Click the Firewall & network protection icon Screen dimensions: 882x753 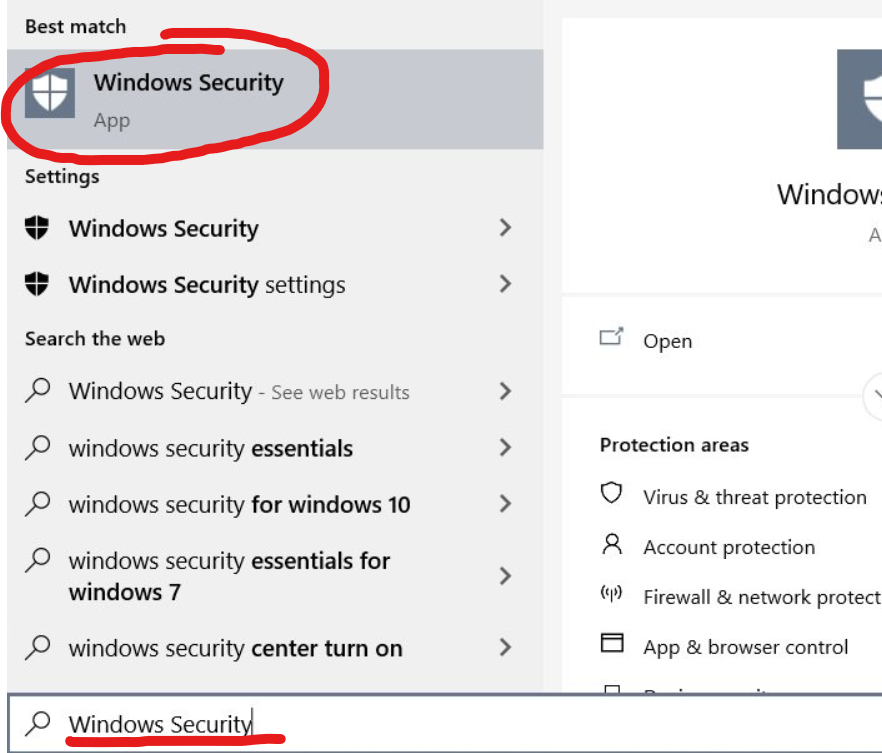point(611,596)
